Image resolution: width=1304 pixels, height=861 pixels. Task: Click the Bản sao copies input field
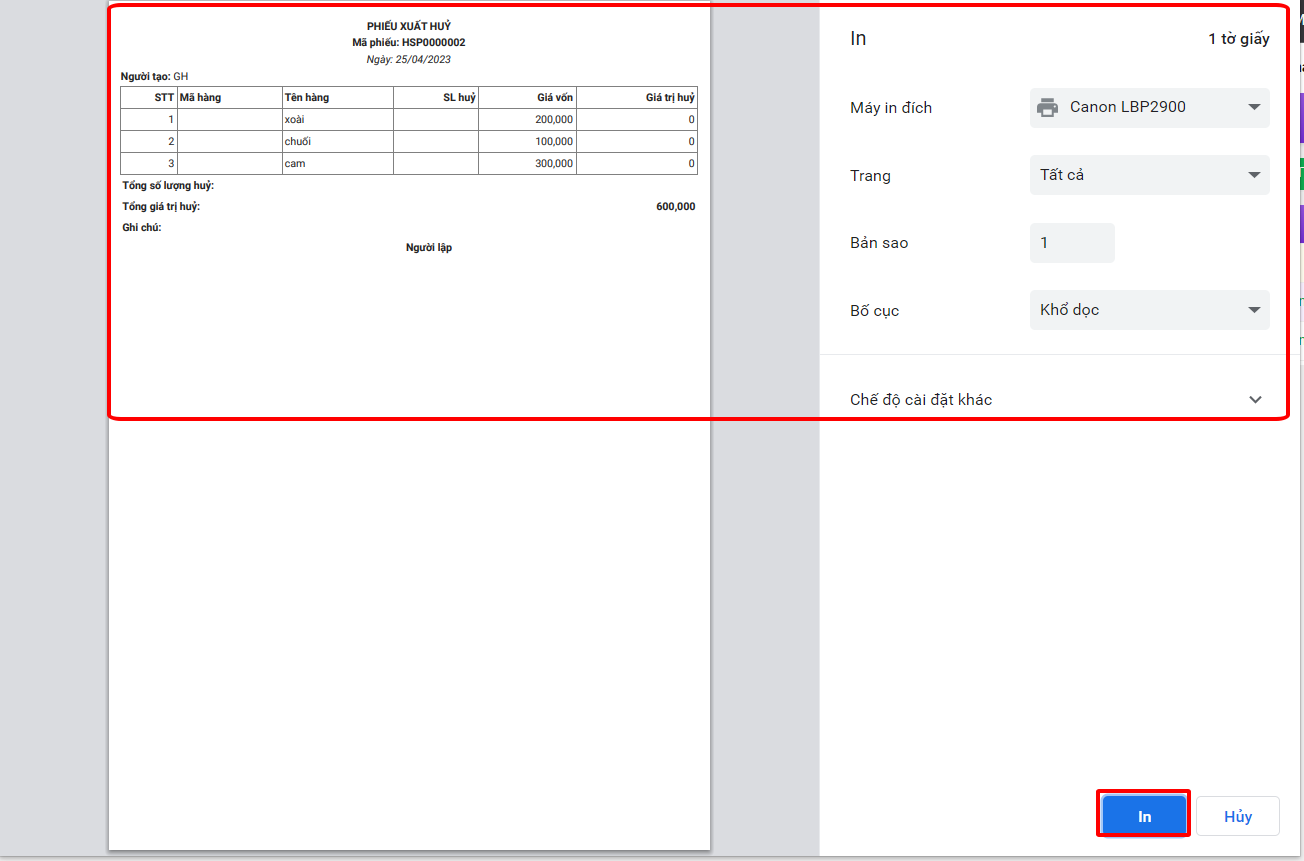point(1072,243)
